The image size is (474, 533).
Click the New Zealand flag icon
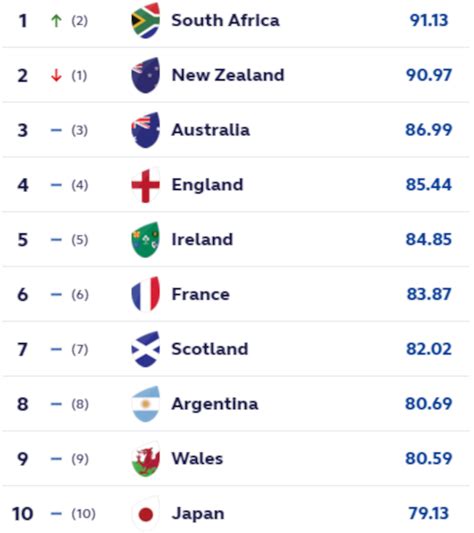coord(146,75)
